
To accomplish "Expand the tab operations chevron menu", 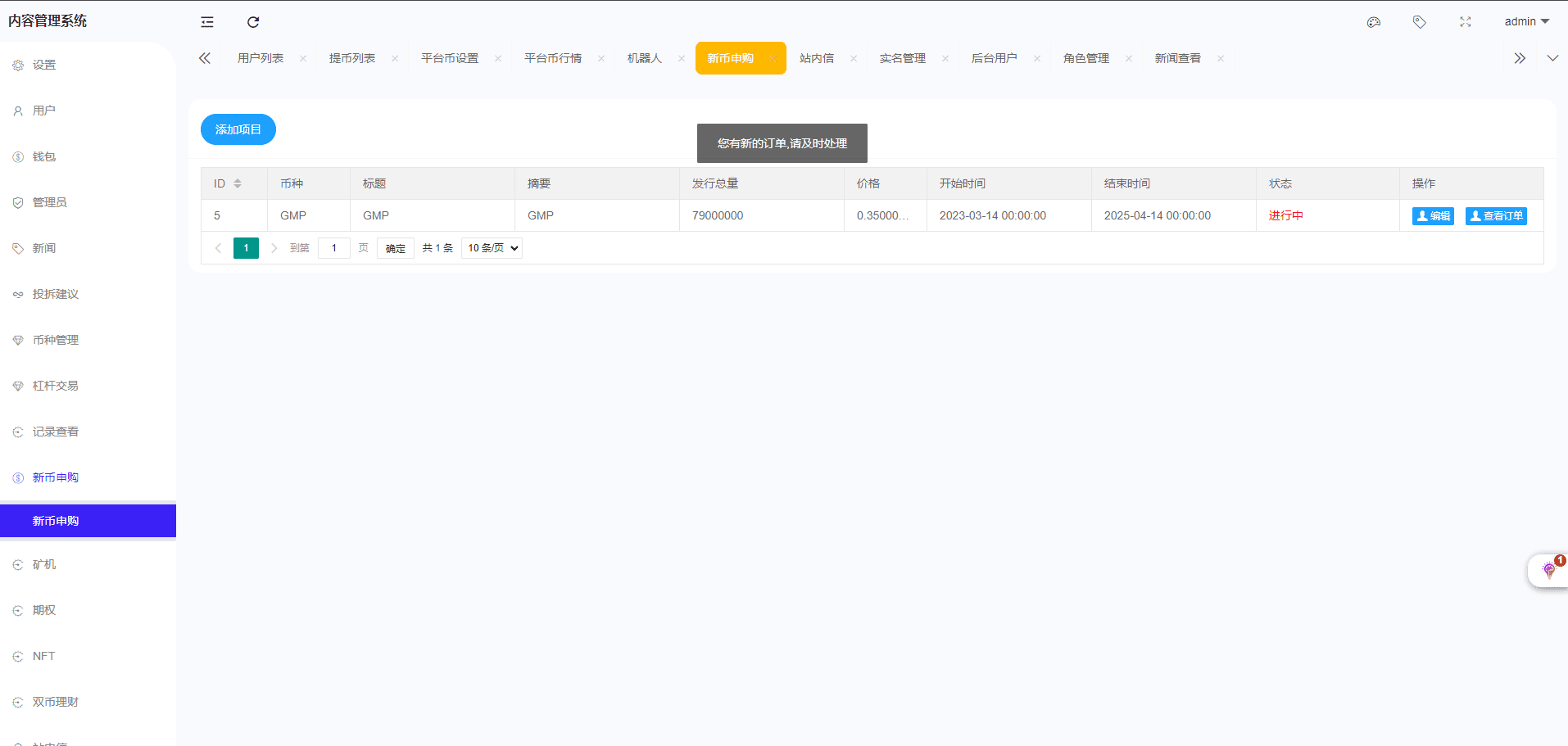I will 1552,58.
